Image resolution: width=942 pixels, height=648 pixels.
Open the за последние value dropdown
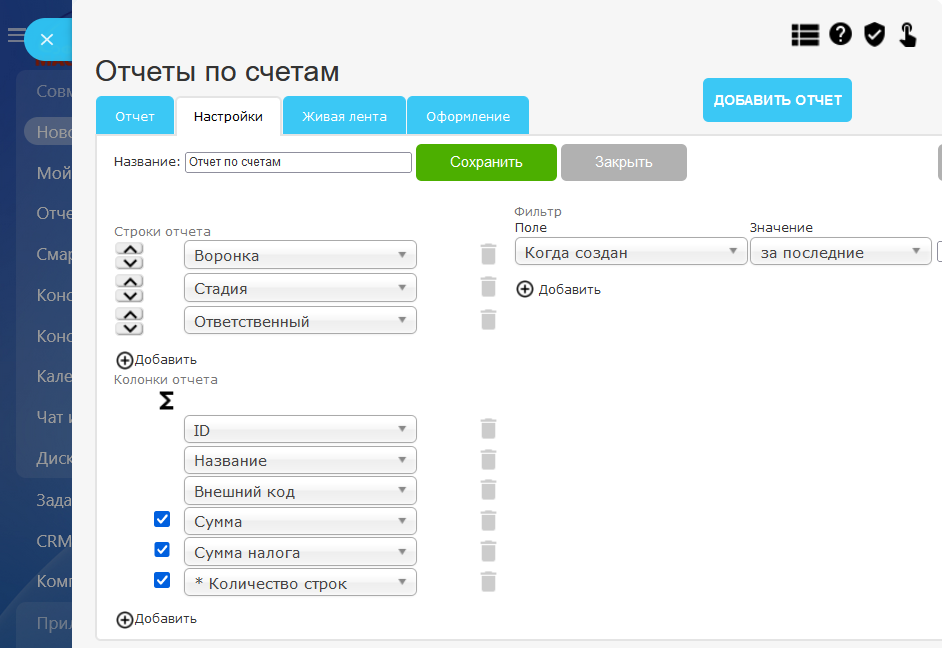click(x=840, y=253)
